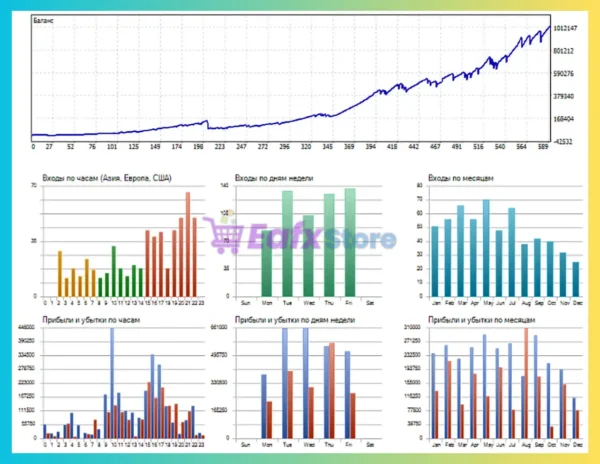Click the May bar in entries by months chart
The height and width of the screenshot is (464, 600).
click(486, 248)
